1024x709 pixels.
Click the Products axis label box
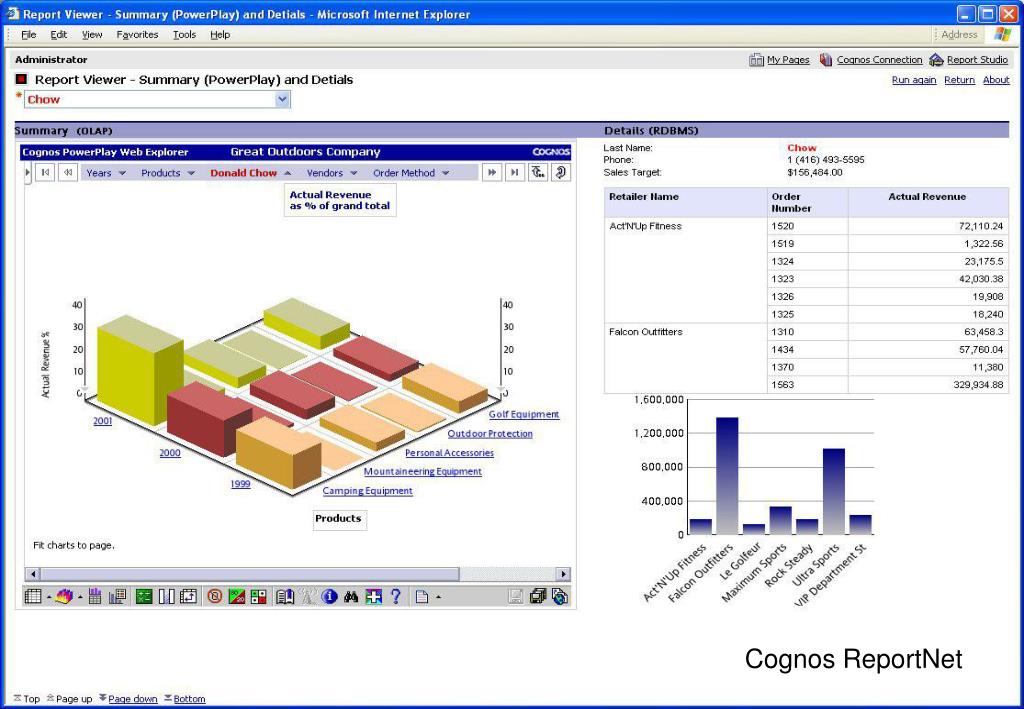coord(338,518)
